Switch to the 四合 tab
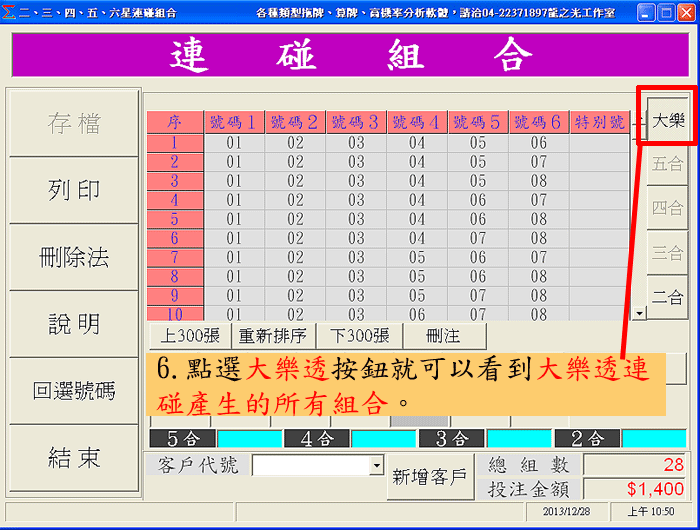Viewport: 700px width, 530px height. click(x=667, y=208)
